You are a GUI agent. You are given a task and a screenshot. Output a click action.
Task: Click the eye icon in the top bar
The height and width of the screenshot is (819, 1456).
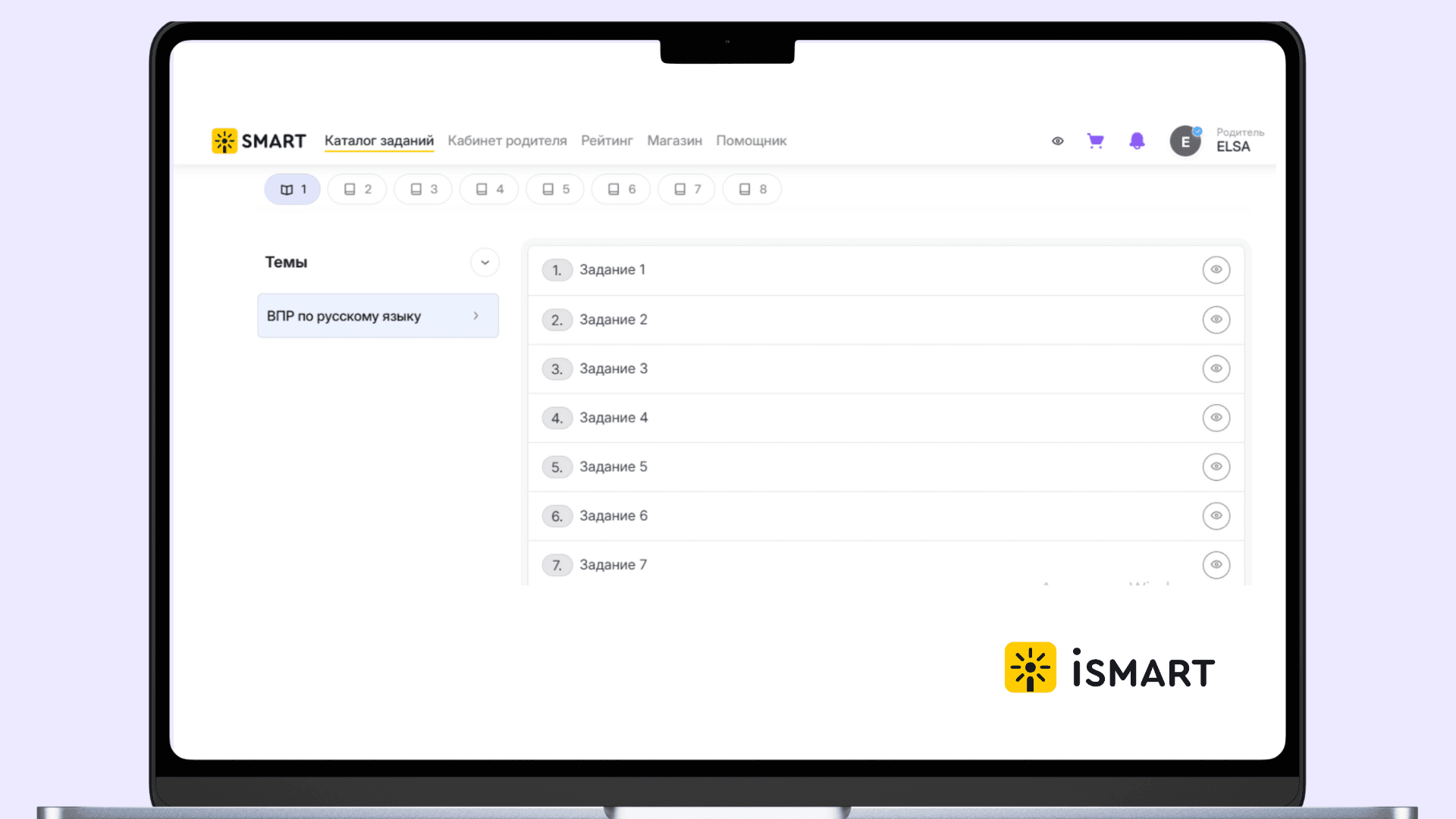(x=1058, y=141)
